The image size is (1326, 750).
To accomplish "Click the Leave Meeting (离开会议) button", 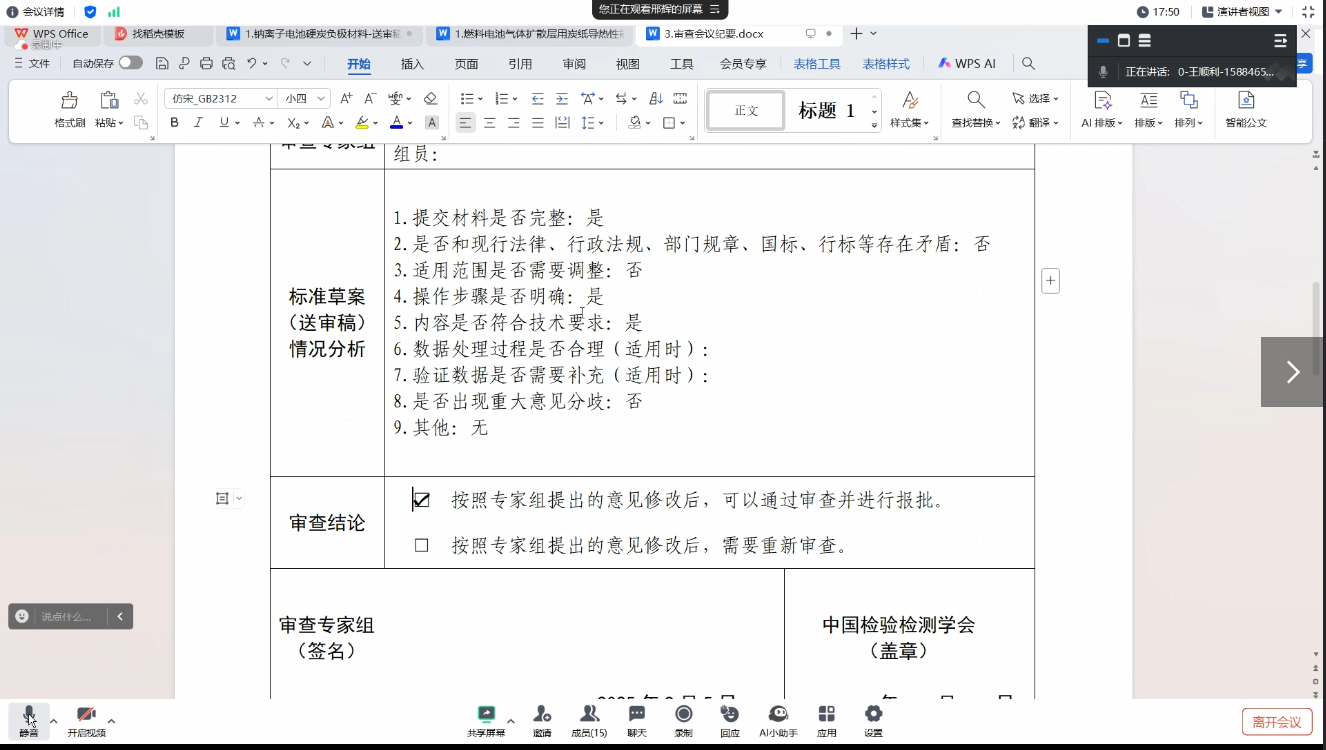I will (x=1277, y=722).
